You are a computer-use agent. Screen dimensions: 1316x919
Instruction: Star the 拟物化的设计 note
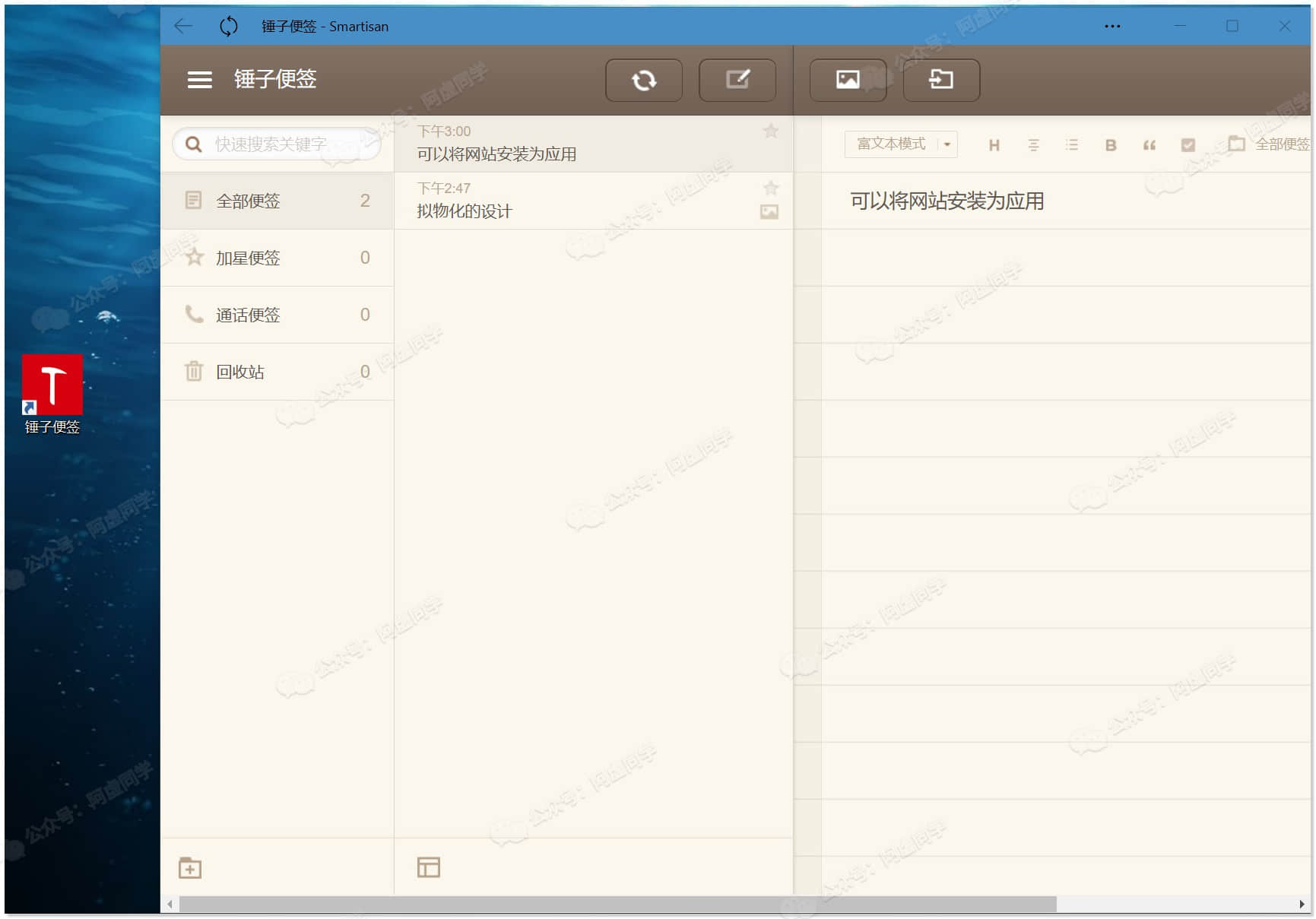point(770,189)
